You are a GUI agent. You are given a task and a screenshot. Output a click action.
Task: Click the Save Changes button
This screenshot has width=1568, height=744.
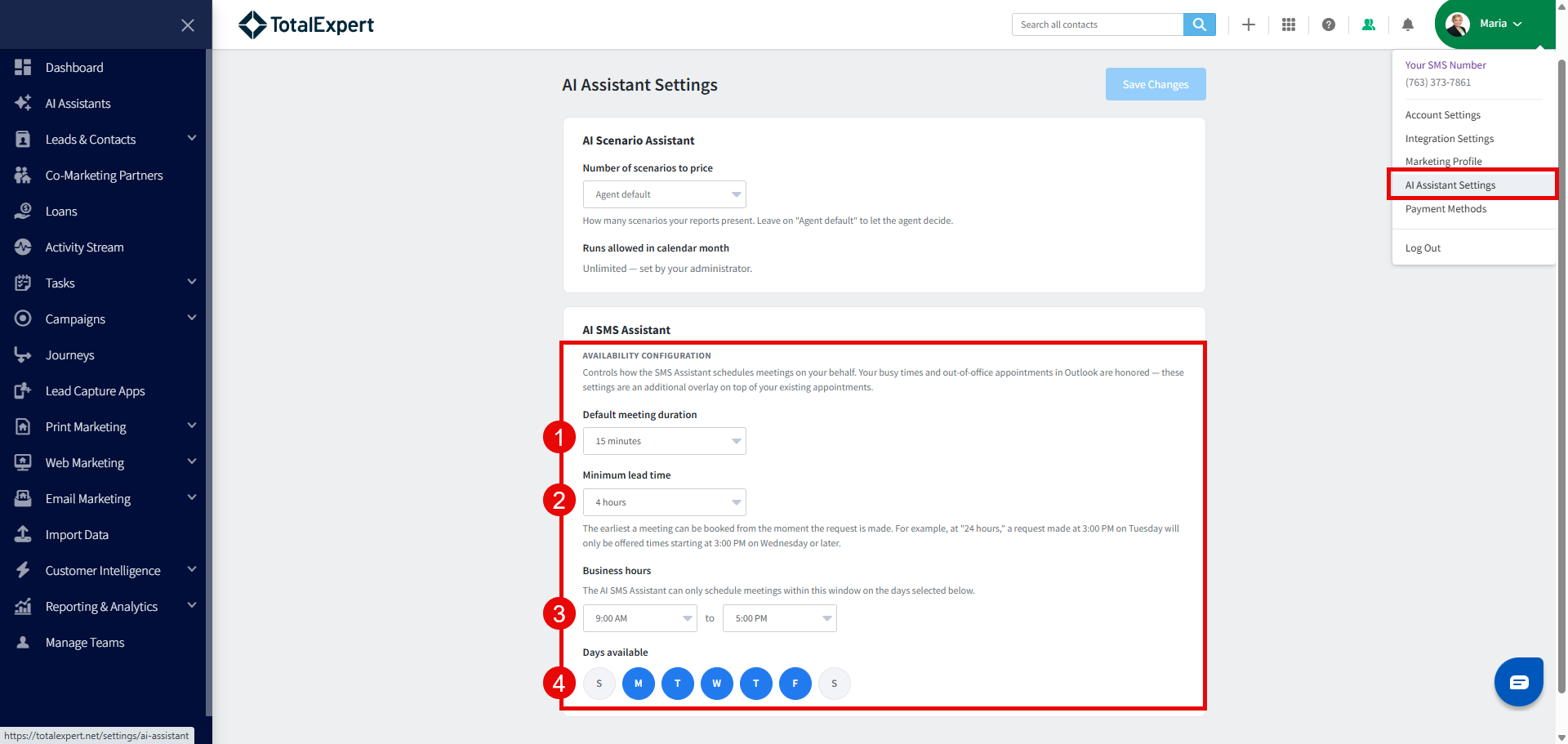pyautogui.click(x=1156, y=84)
